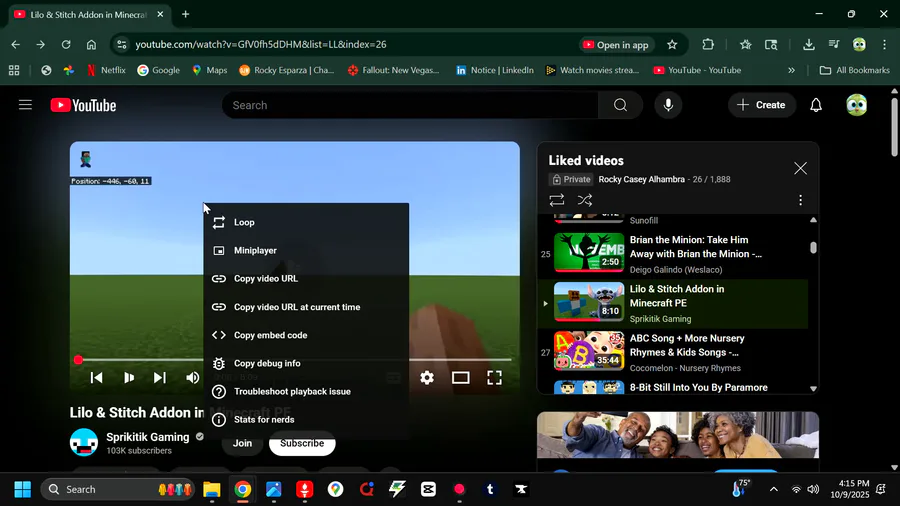The width and height of the screenshot is (900, 506).
Task: Go back in browser history
Action: tap(15, 45)
